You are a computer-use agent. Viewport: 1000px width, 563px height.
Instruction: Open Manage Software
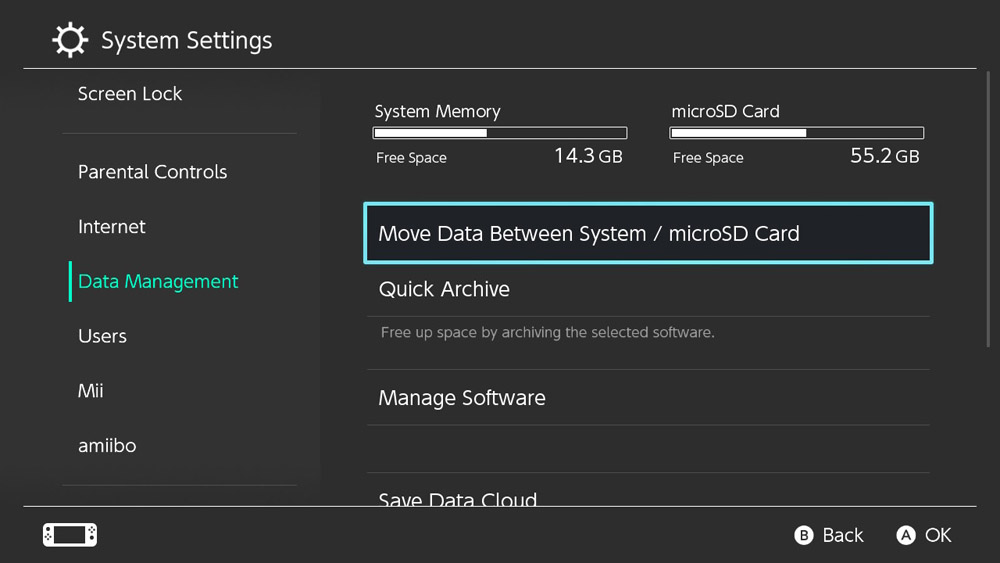click(x=648, y=398)
